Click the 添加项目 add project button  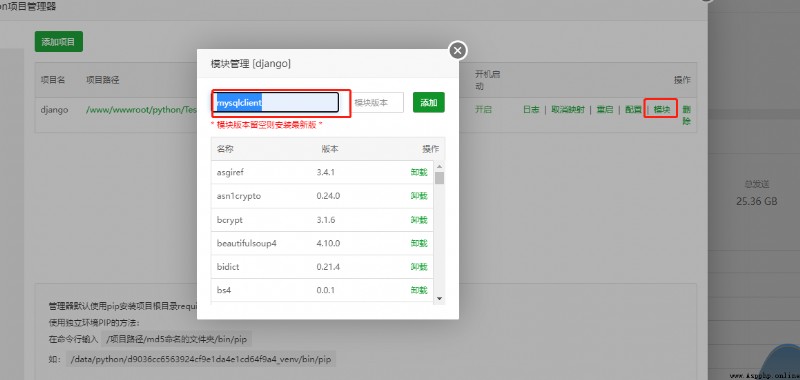[59, 42]
